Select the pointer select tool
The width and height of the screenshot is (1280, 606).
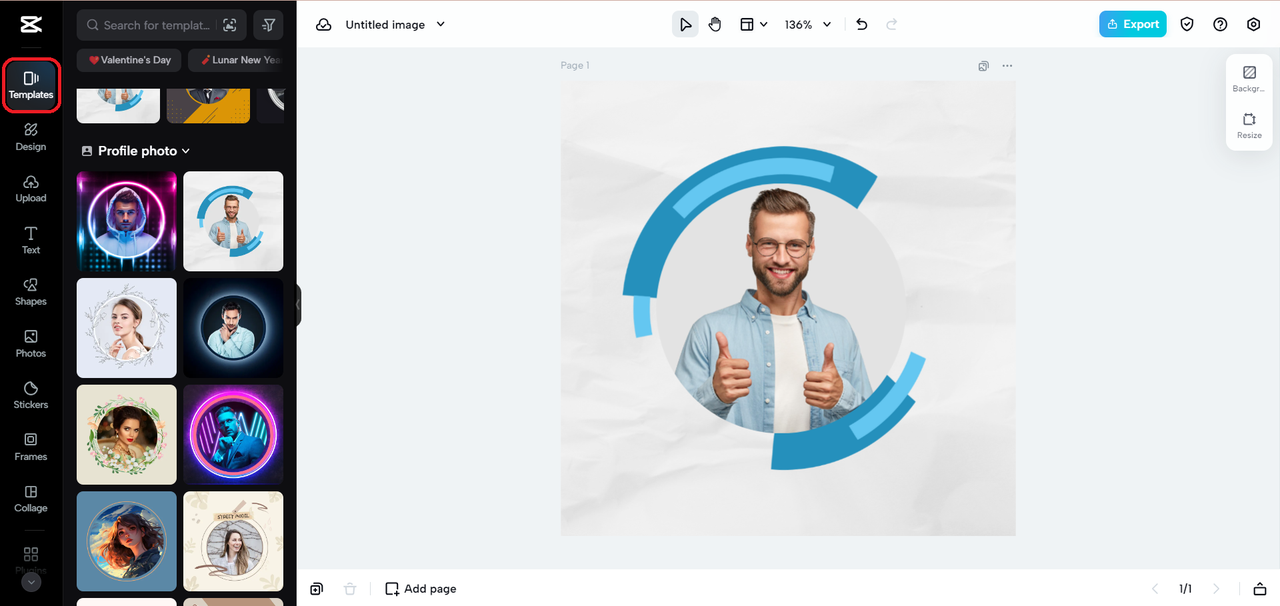click(685, 24)
